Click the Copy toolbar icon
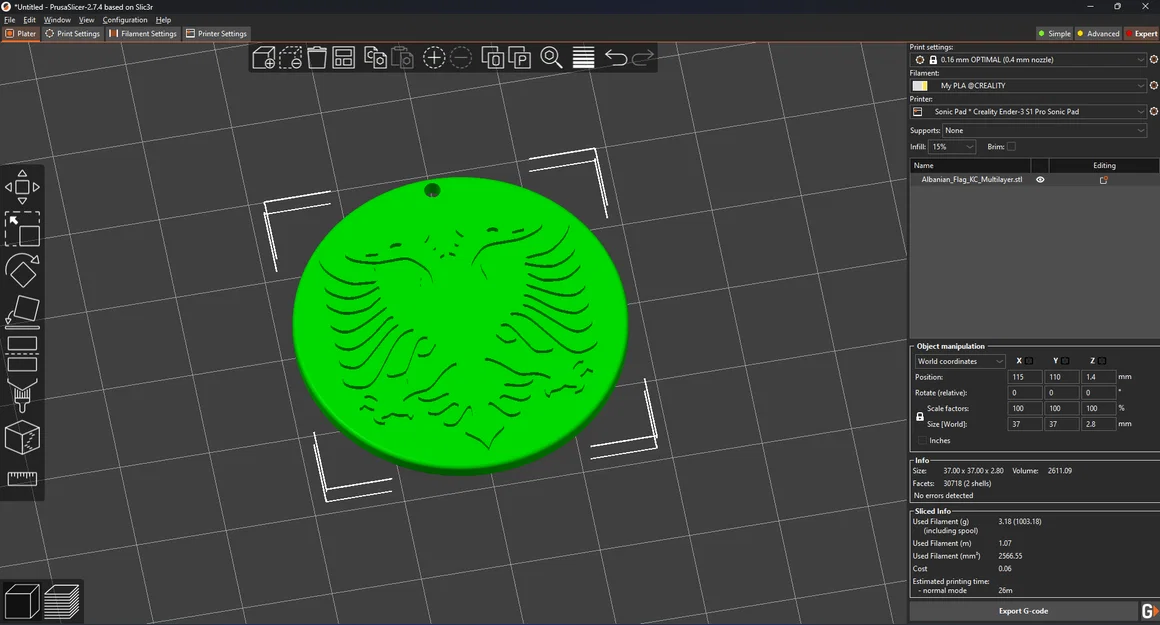Viewport: 1160px width, 625px height. coord(375,58)
